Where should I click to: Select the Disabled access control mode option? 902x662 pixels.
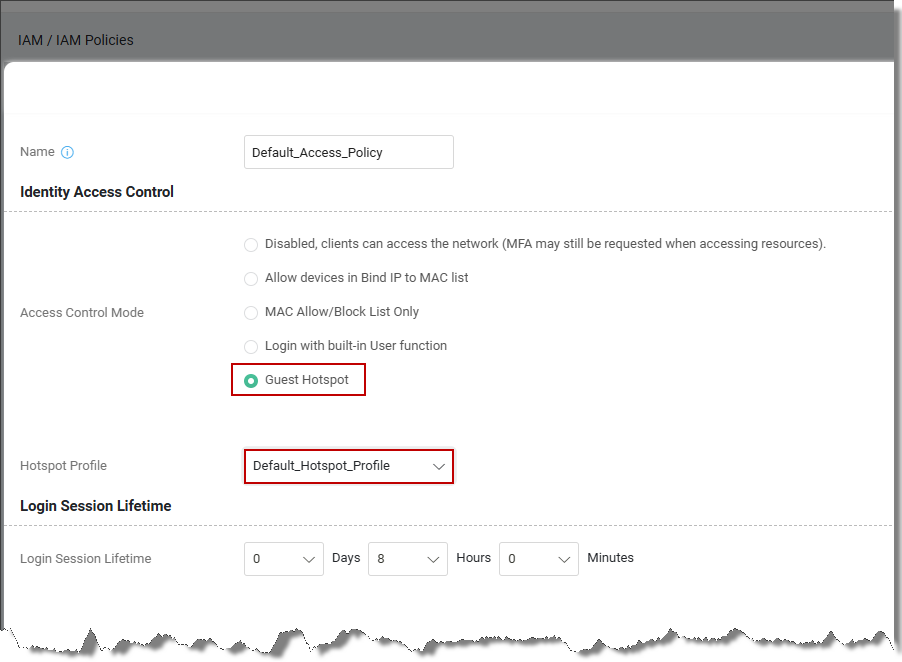(251, 245)
